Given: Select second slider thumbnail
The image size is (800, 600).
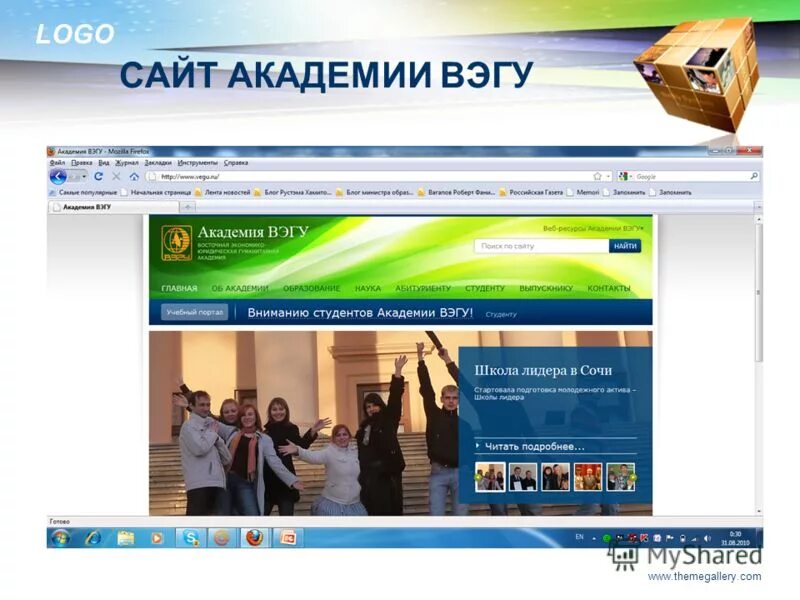Looking at the screenshot, I should pyautogui.click(x=523, y=477).
